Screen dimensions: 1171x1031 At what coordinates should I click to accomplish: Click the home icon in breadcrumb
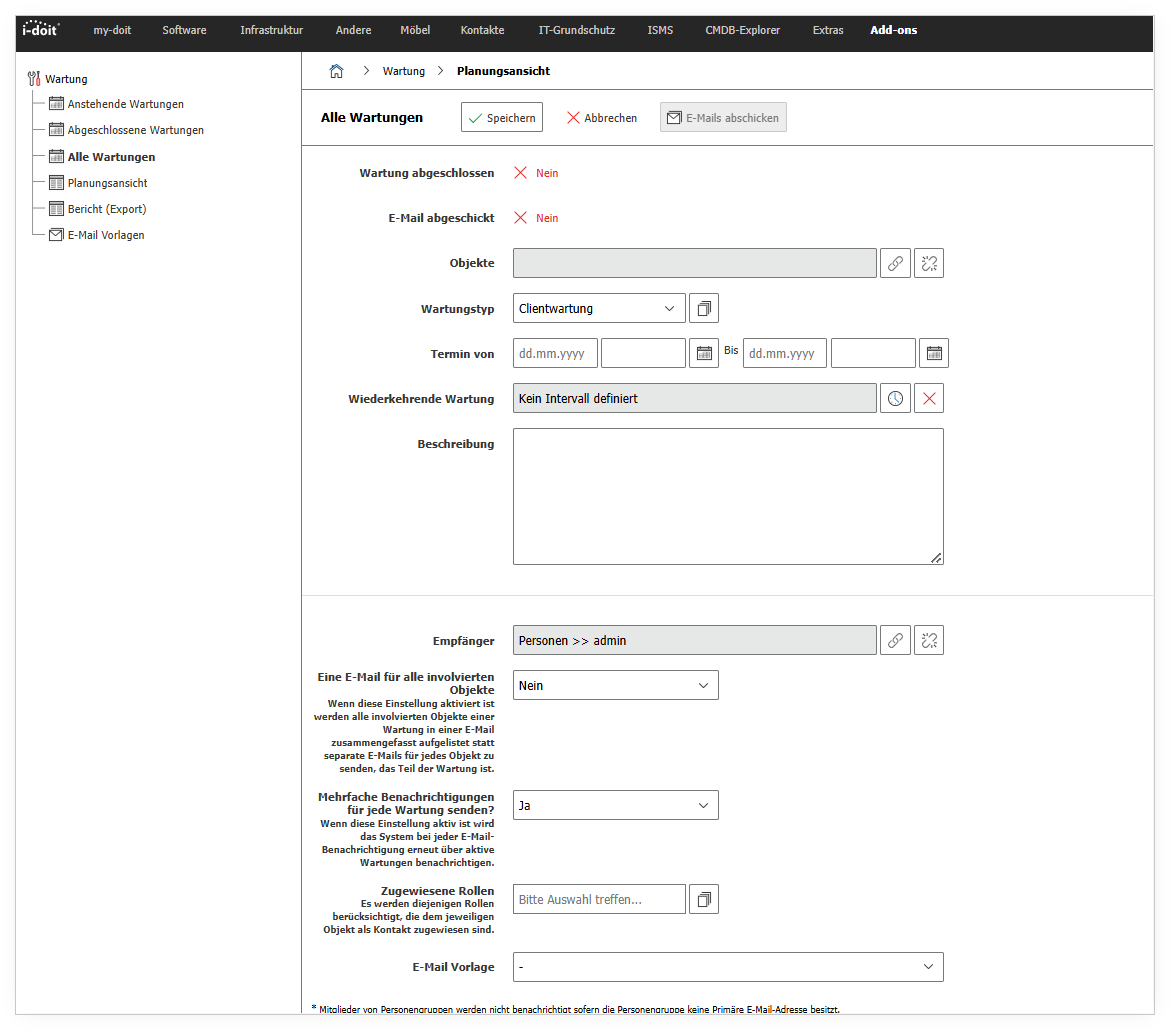(x=337, y=71)
